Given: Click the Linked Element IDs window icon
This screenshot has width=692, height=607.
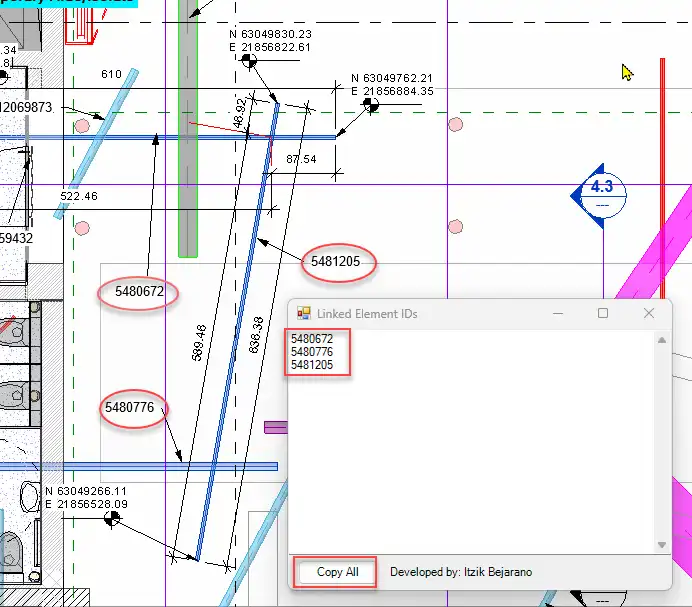Looking at the screenshot, I should (304, 313).
